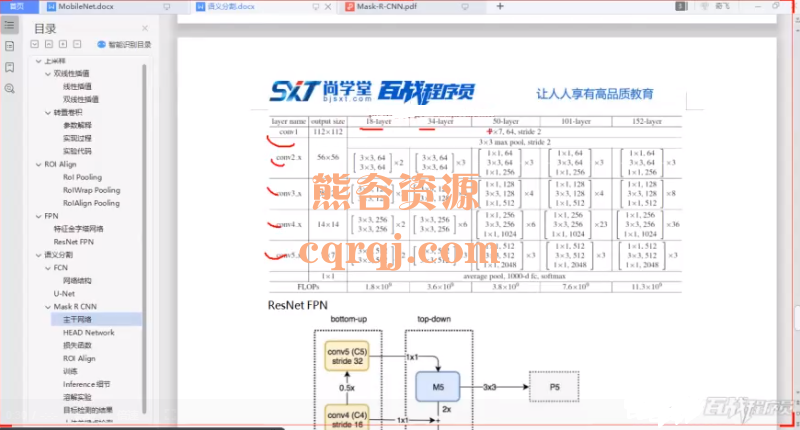Open the chapter navigation sidebar icon
The image size is (800, 430).
(x=9, y=46)
